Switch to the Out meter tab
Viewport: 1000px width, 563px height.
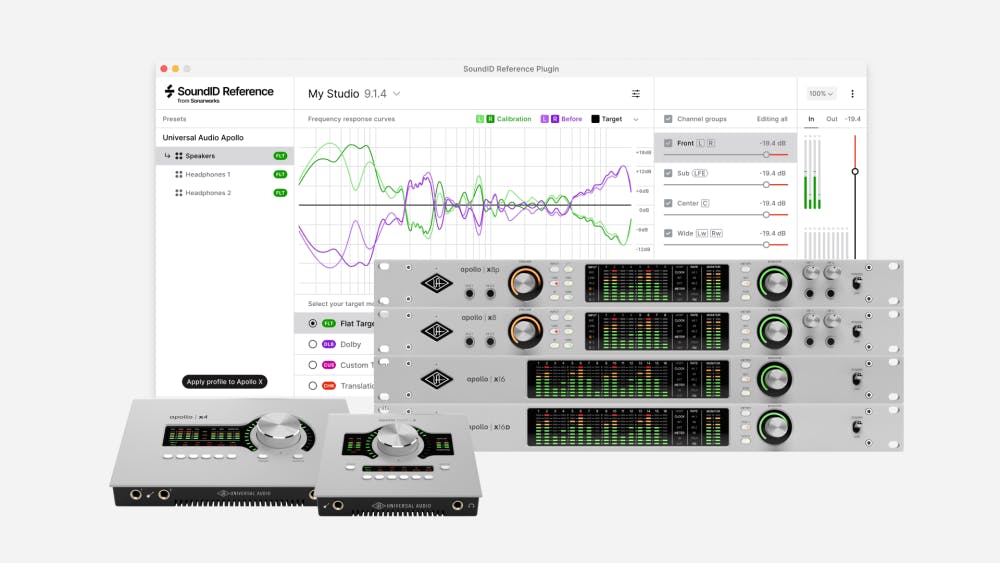click(830, 119)
